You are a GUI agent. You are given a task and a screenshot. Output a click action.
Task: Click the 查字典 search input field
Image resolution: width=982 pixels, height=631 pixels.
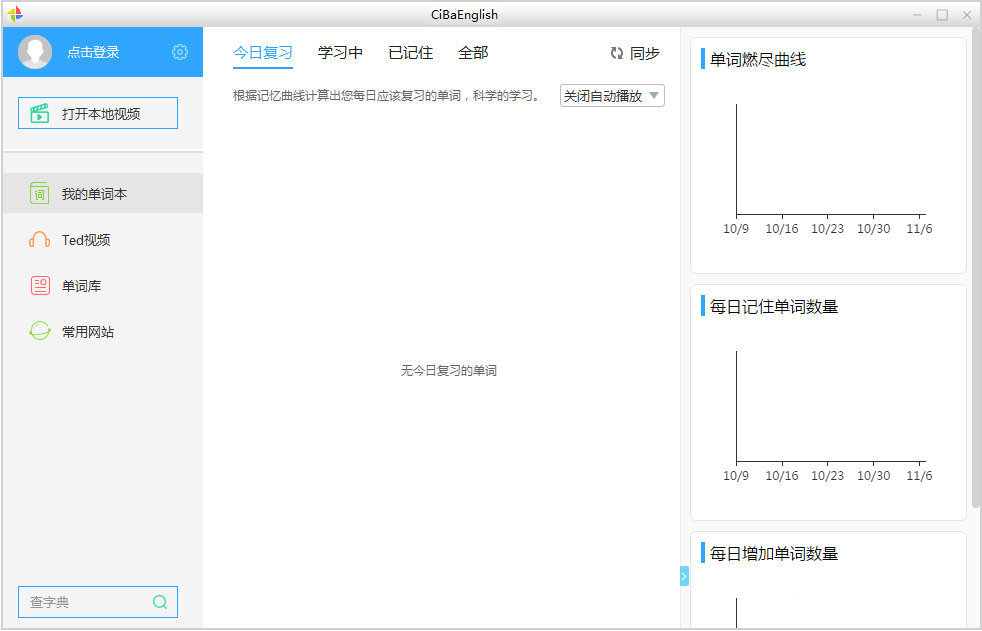[85, 602]
